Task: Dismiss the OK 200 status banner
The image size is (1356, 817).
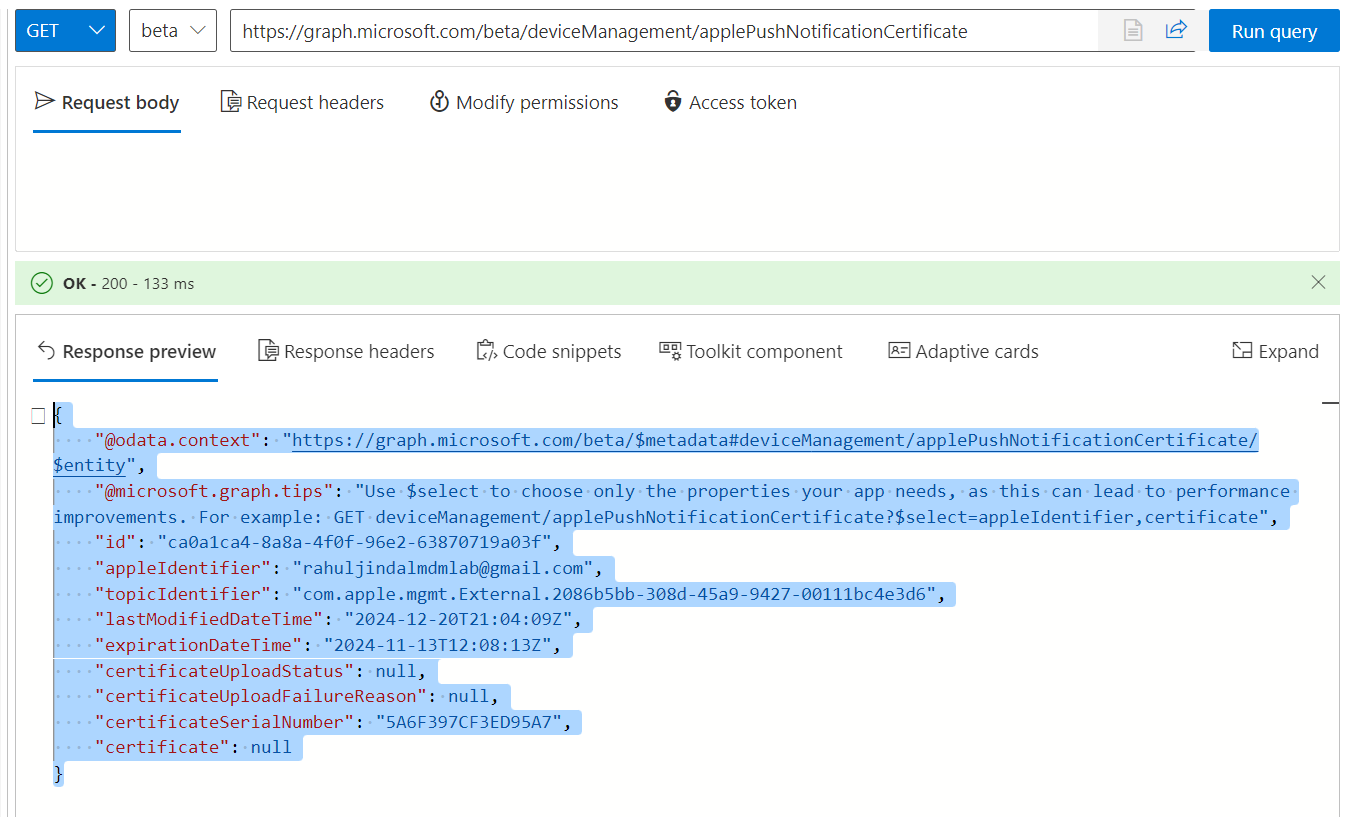Action: [x=1318, y=283]
